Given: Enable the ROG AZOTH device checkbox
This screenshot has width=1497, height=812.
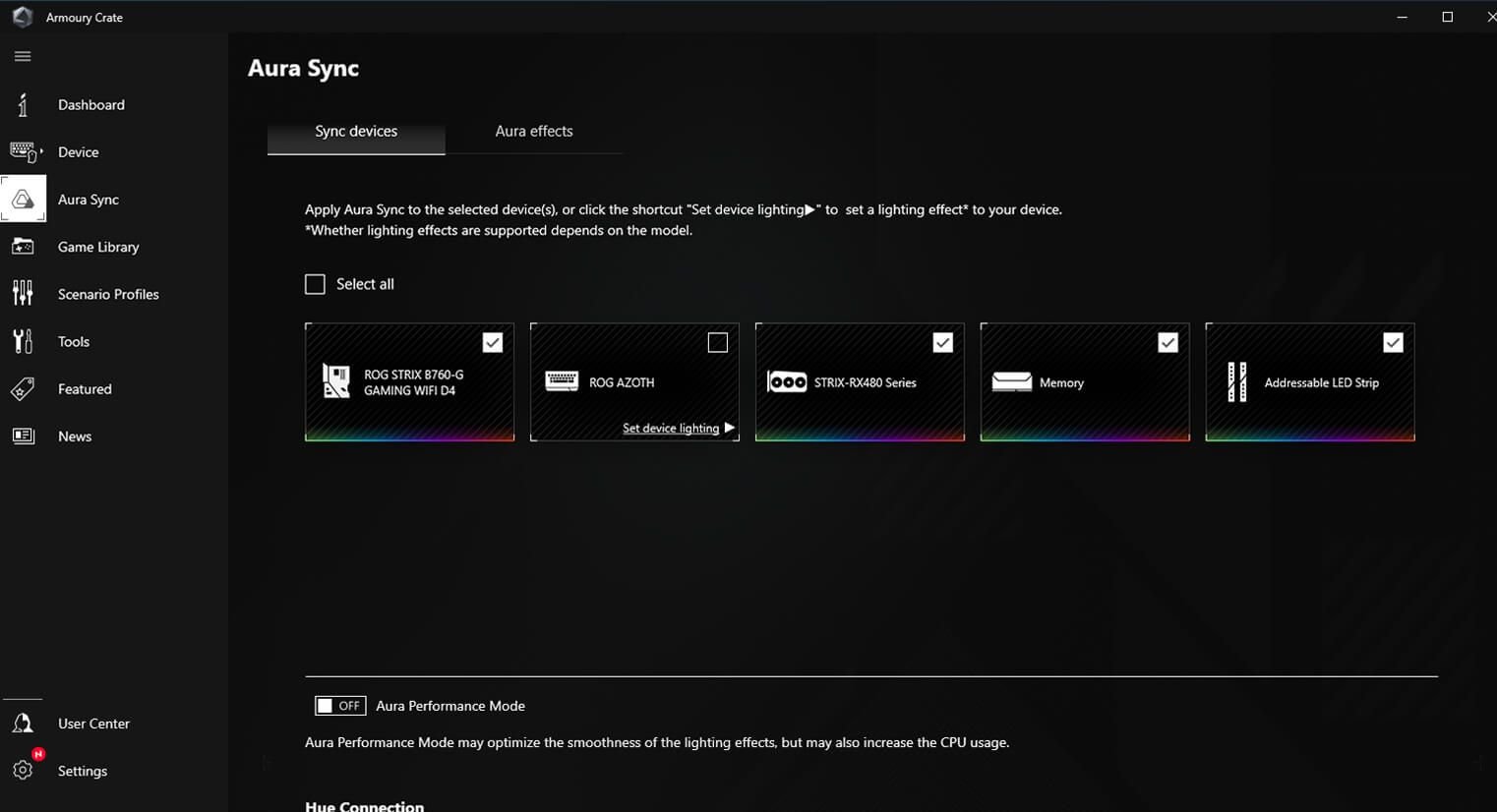Looking at the screenshot, I should (x=718, y=342).
